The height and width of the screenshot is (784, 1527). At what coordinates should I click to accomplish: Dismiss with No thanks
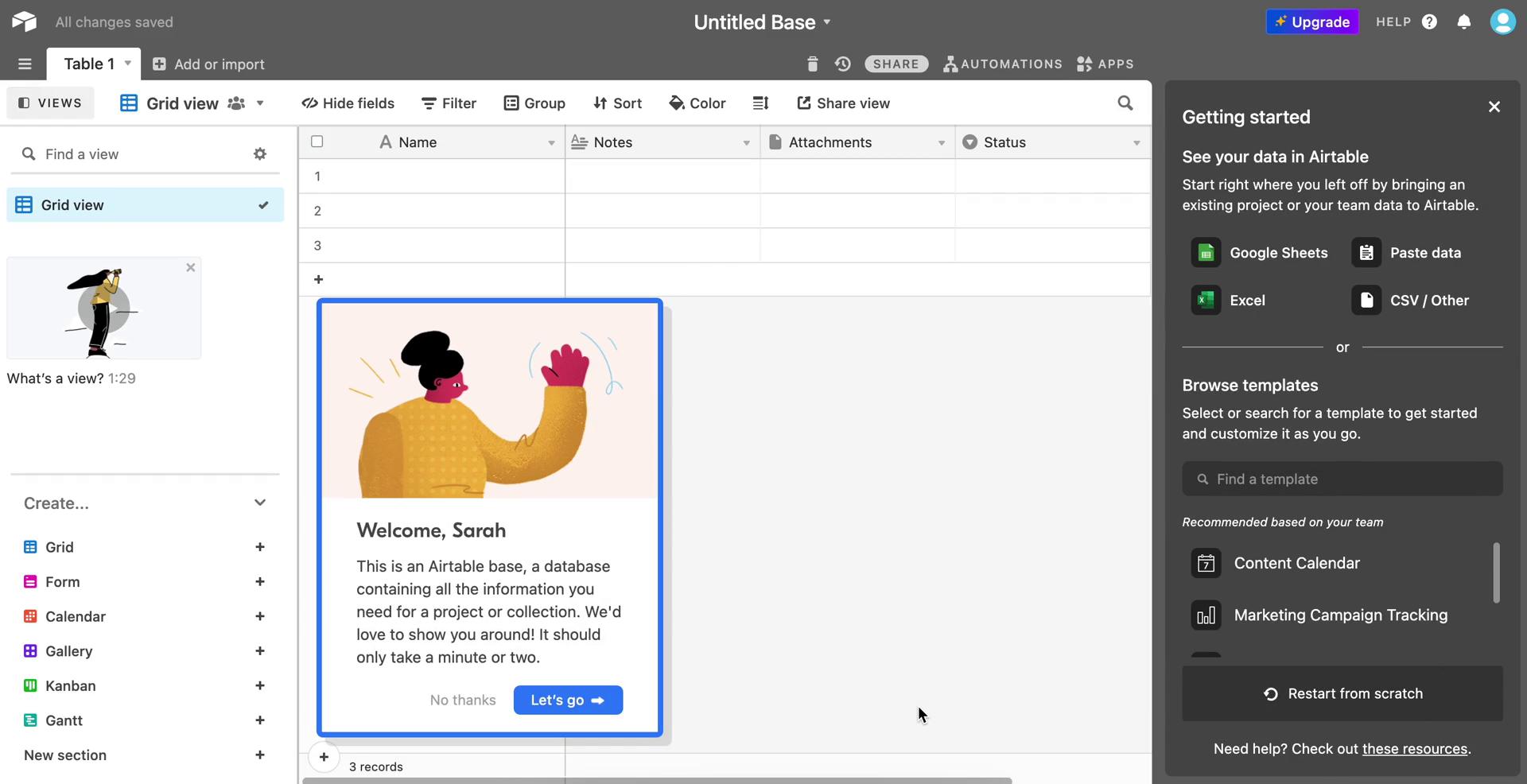click(463, 700)
